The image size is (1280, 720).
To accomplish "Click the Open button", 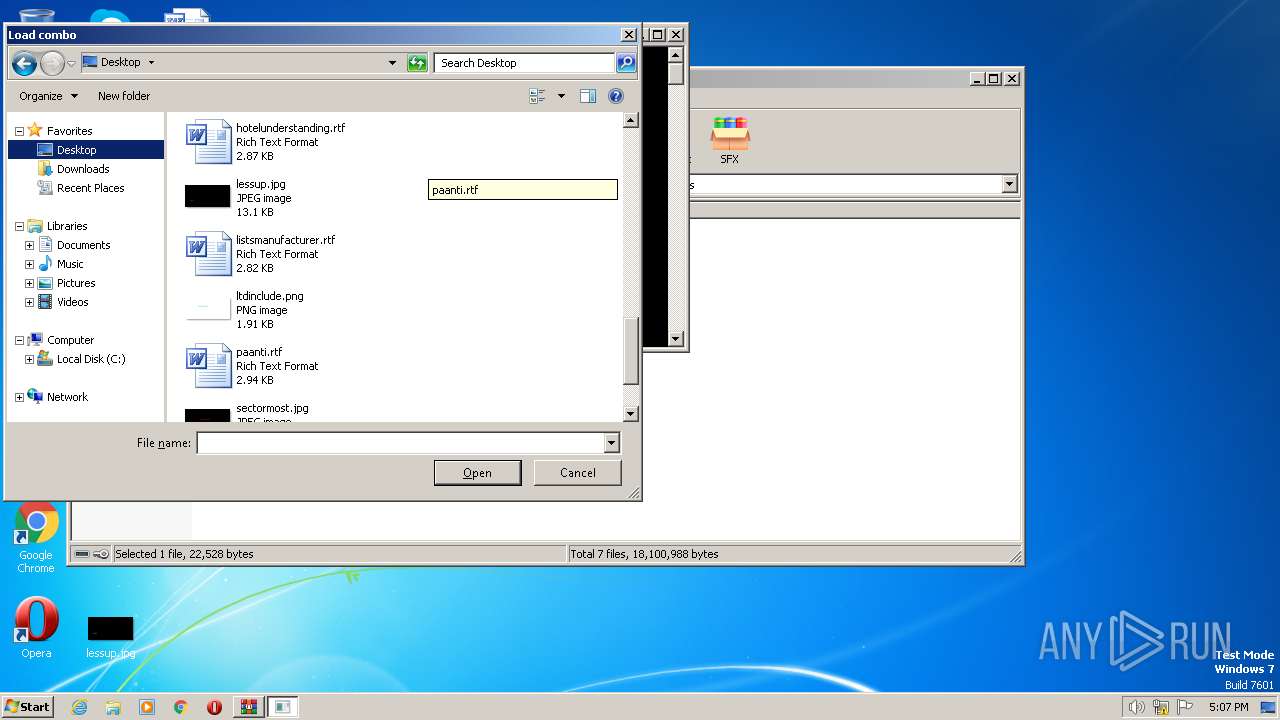I will [x=477, y=473].
